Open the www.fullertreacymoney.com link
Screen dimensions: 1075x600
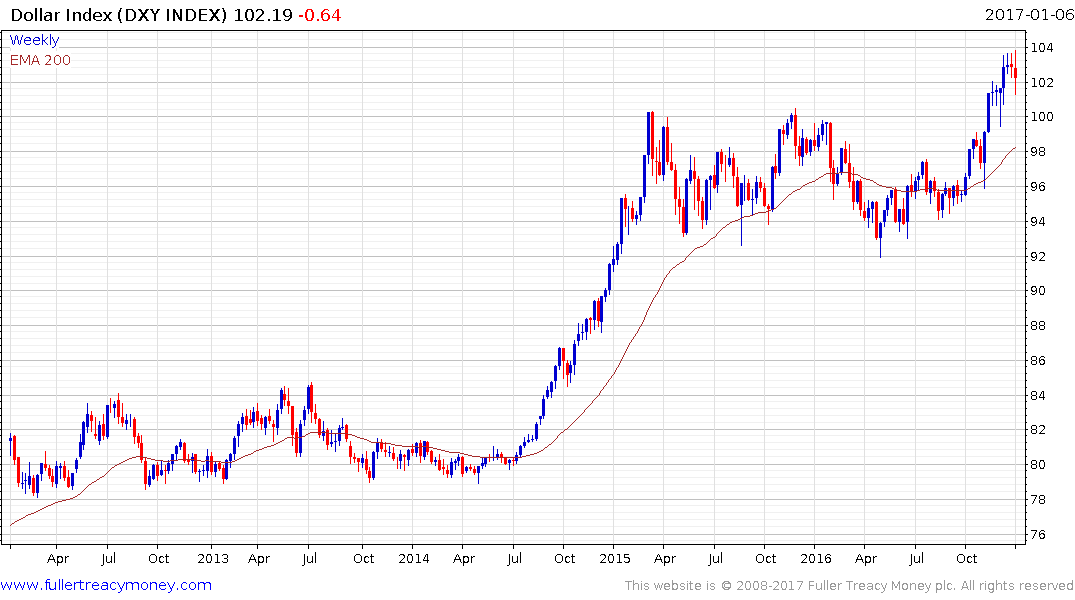pos(106,585)
